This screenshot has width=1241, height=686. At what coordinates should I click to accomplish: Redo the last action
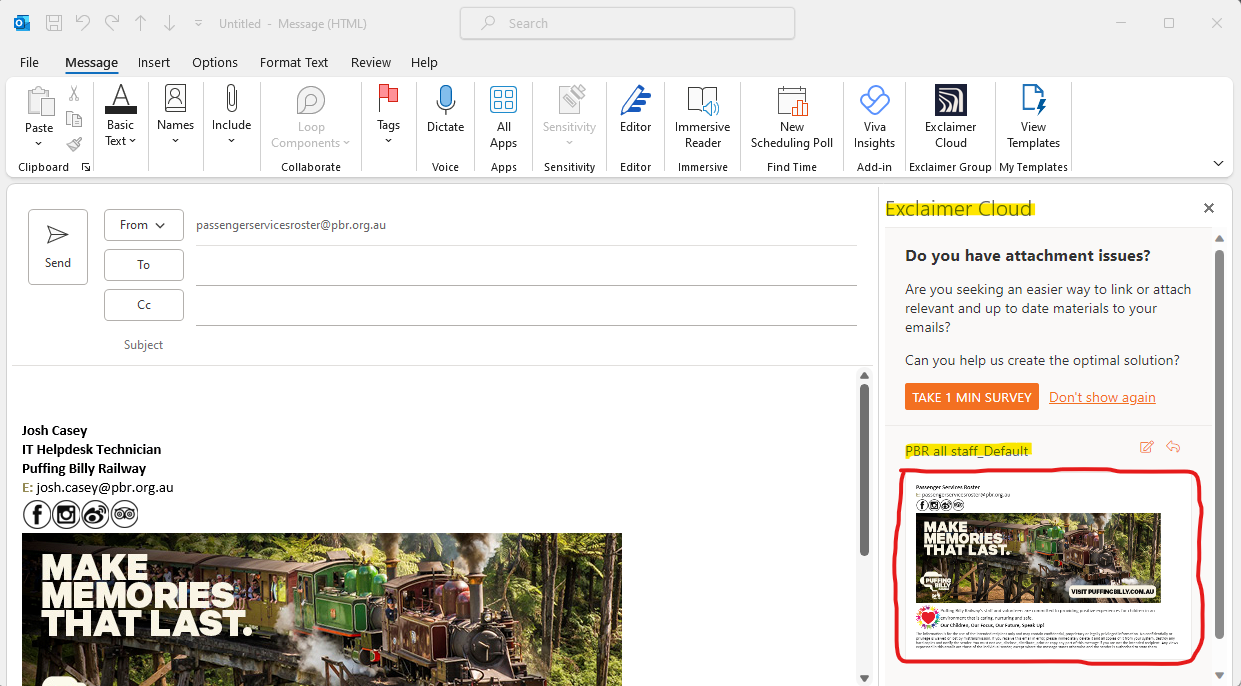112,23
